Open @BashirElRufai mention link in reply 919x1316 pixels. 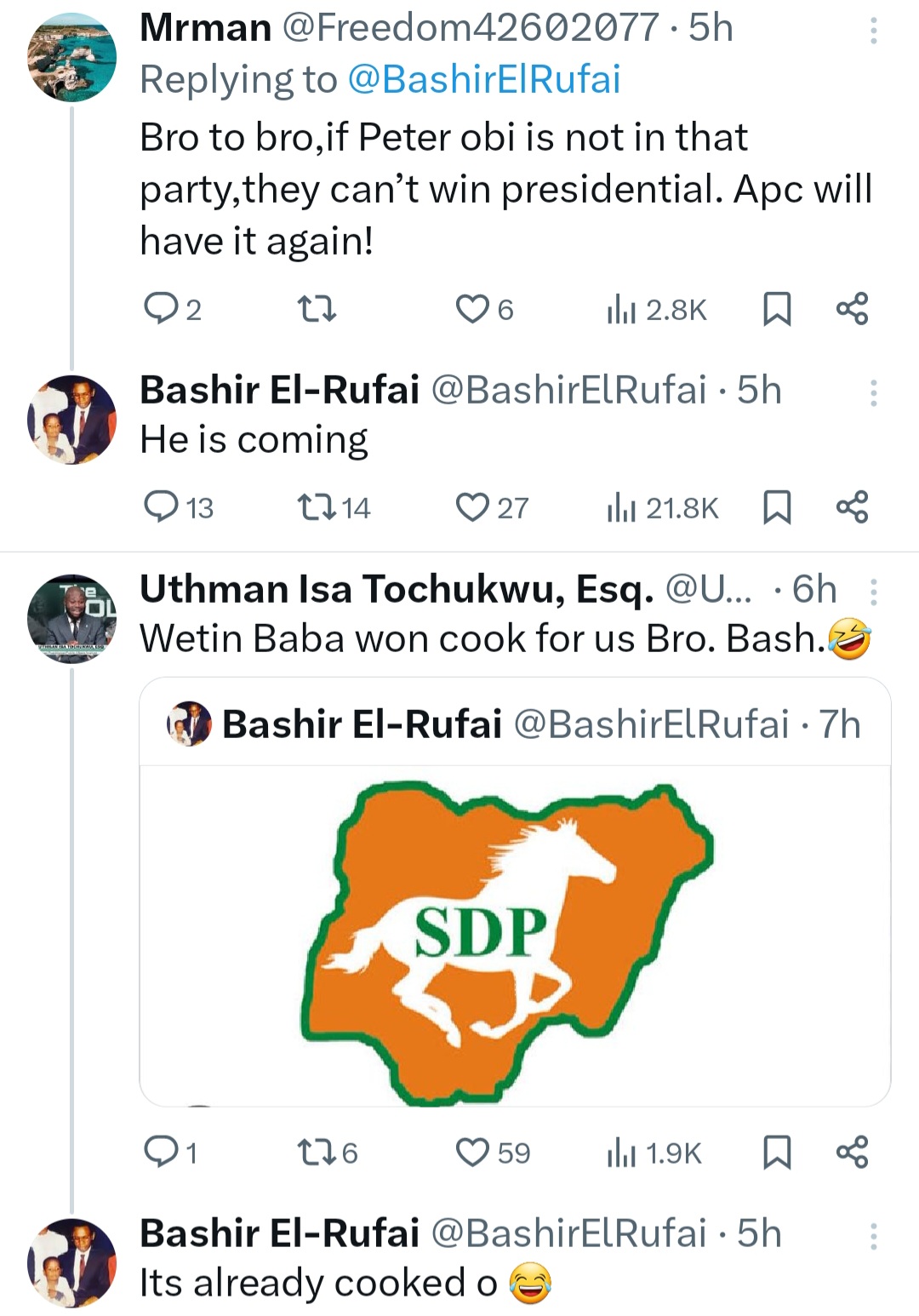pyautogui.click(x=484, y=80)
